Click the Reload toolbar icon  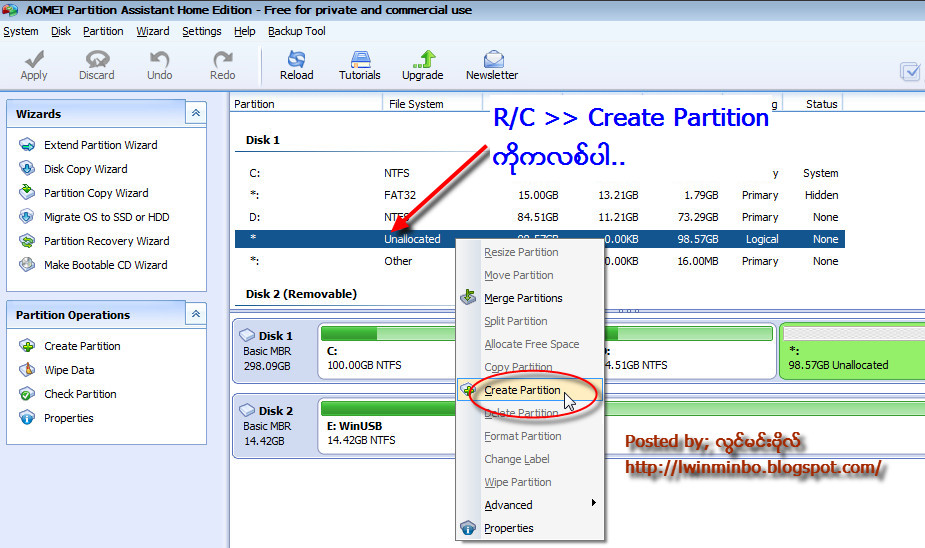(296, 59)
